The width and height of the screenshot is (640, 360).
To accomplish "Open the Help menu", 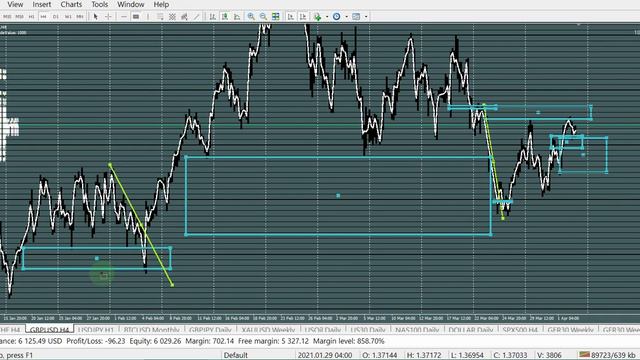I will click(x=161, y=4).
